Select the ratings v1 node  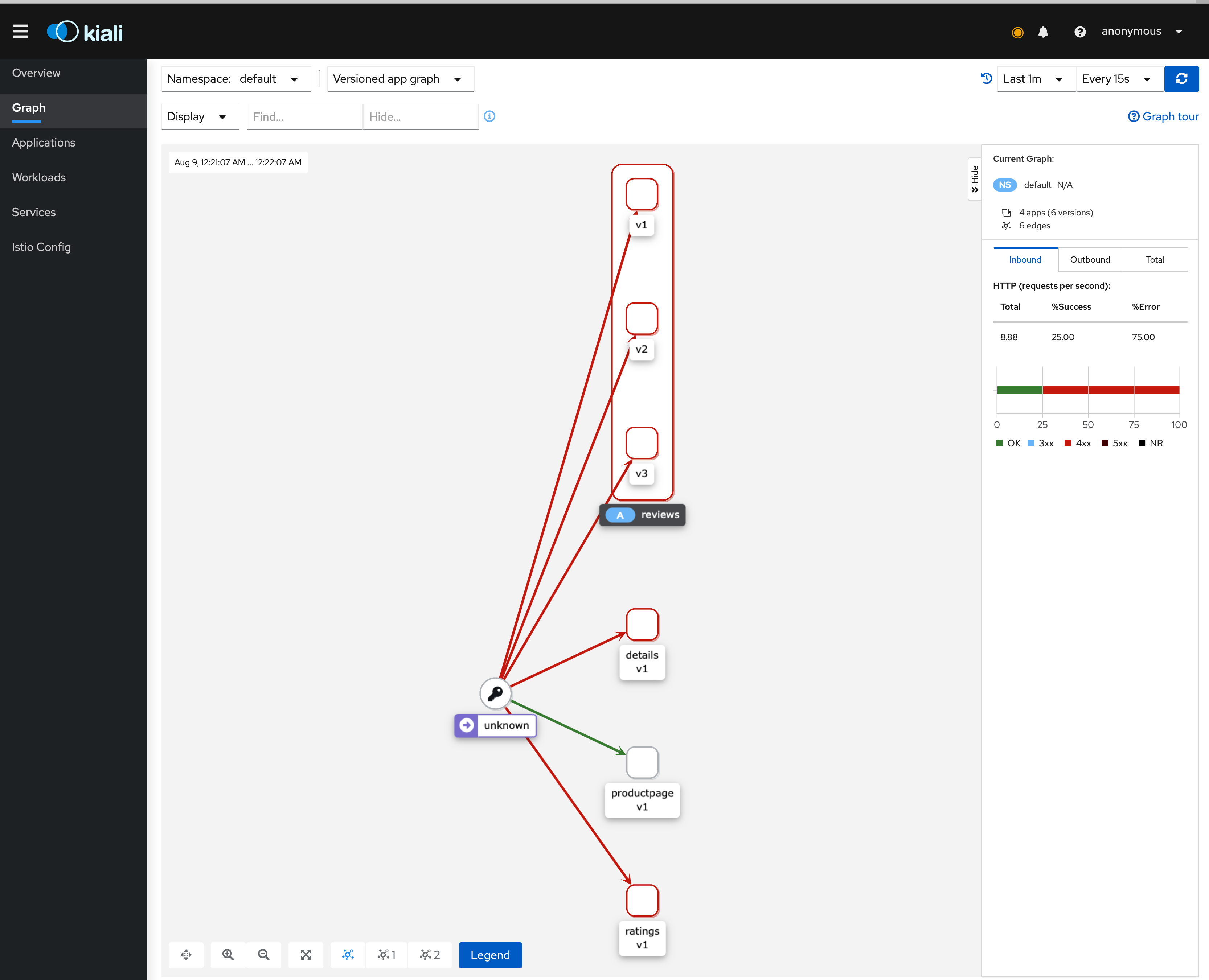click(x=642, y=901)
